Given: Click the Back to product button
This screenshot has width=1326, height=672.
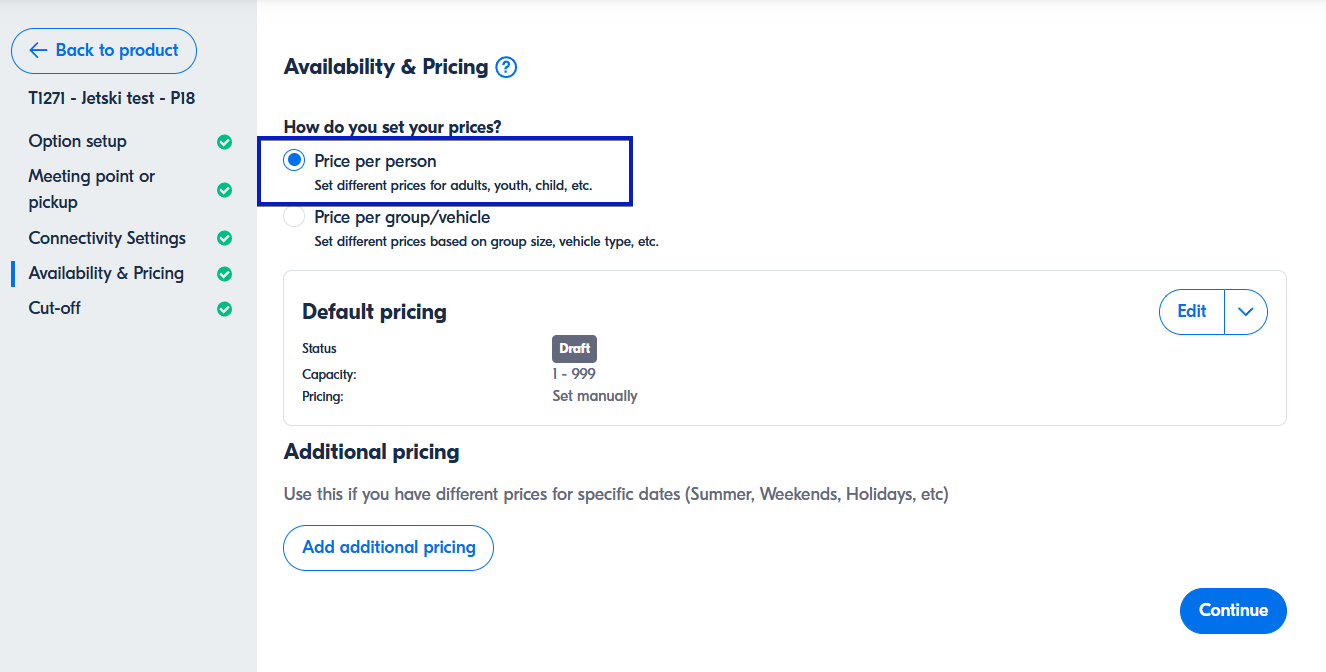Looking at the screenshot, I should [x=104, y=51].
